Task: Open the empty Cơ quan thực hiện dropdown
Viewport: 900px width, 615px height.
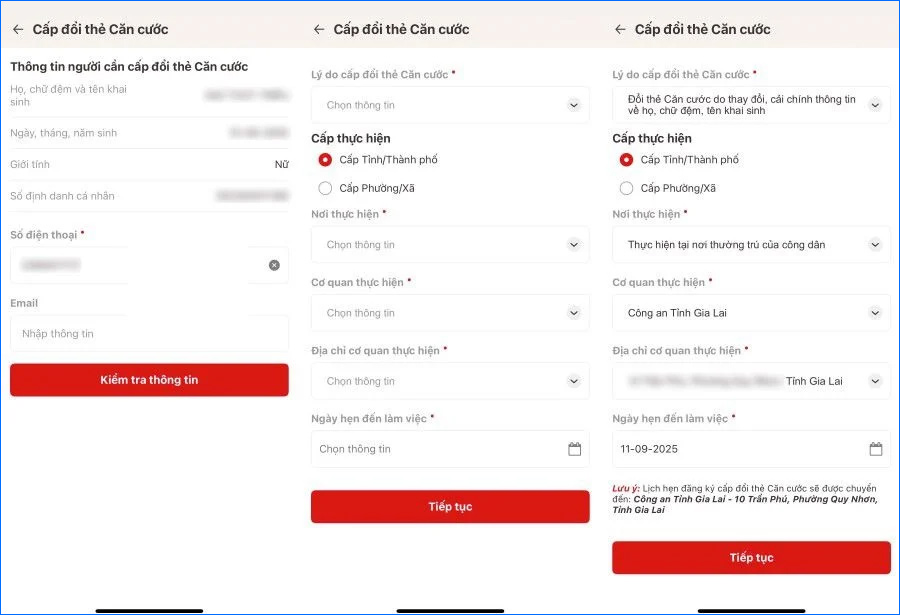Action: [x=450, y=313]
